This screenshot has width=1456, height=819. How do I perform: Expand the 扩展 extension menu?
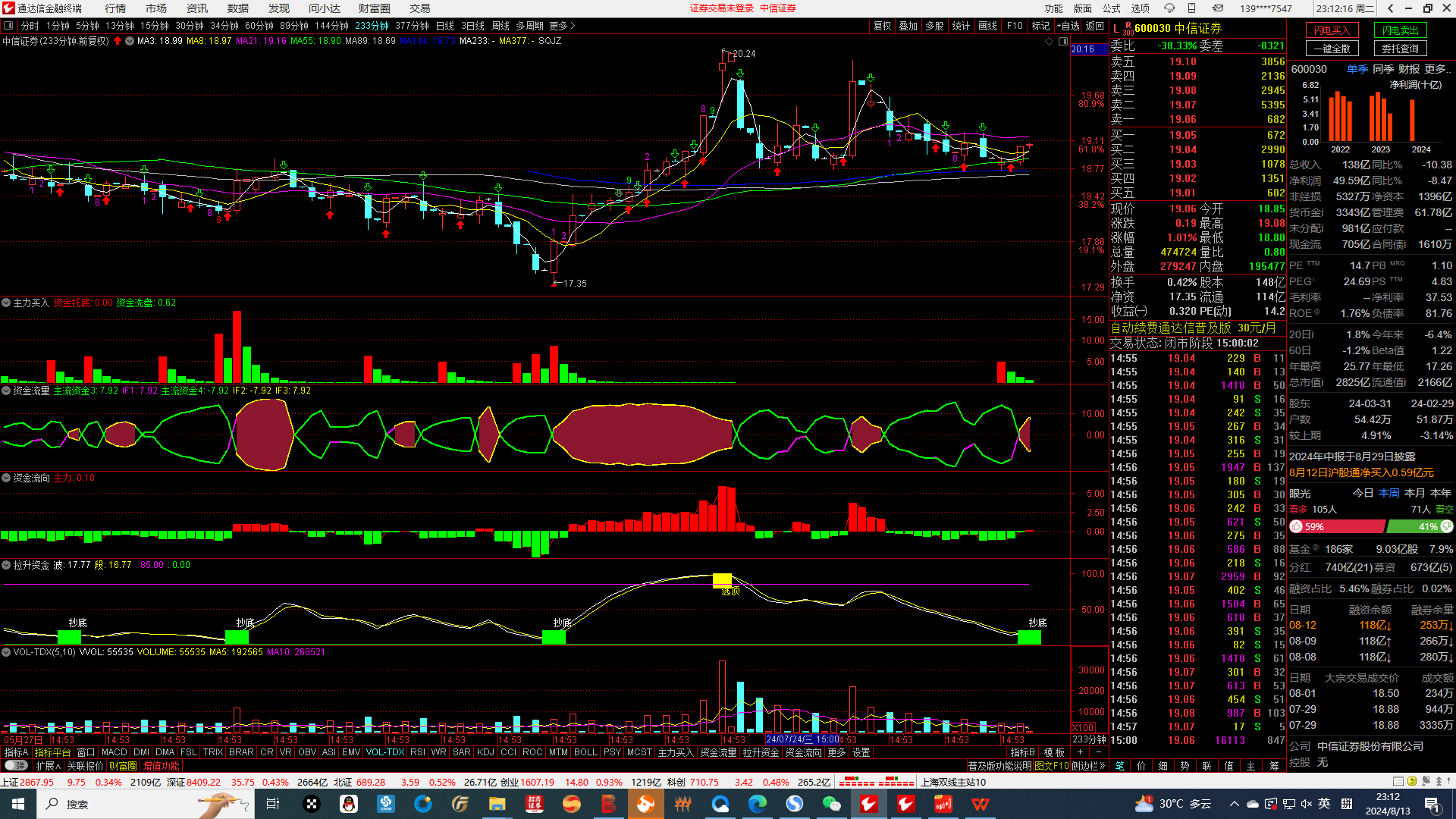tap(49, 766)
